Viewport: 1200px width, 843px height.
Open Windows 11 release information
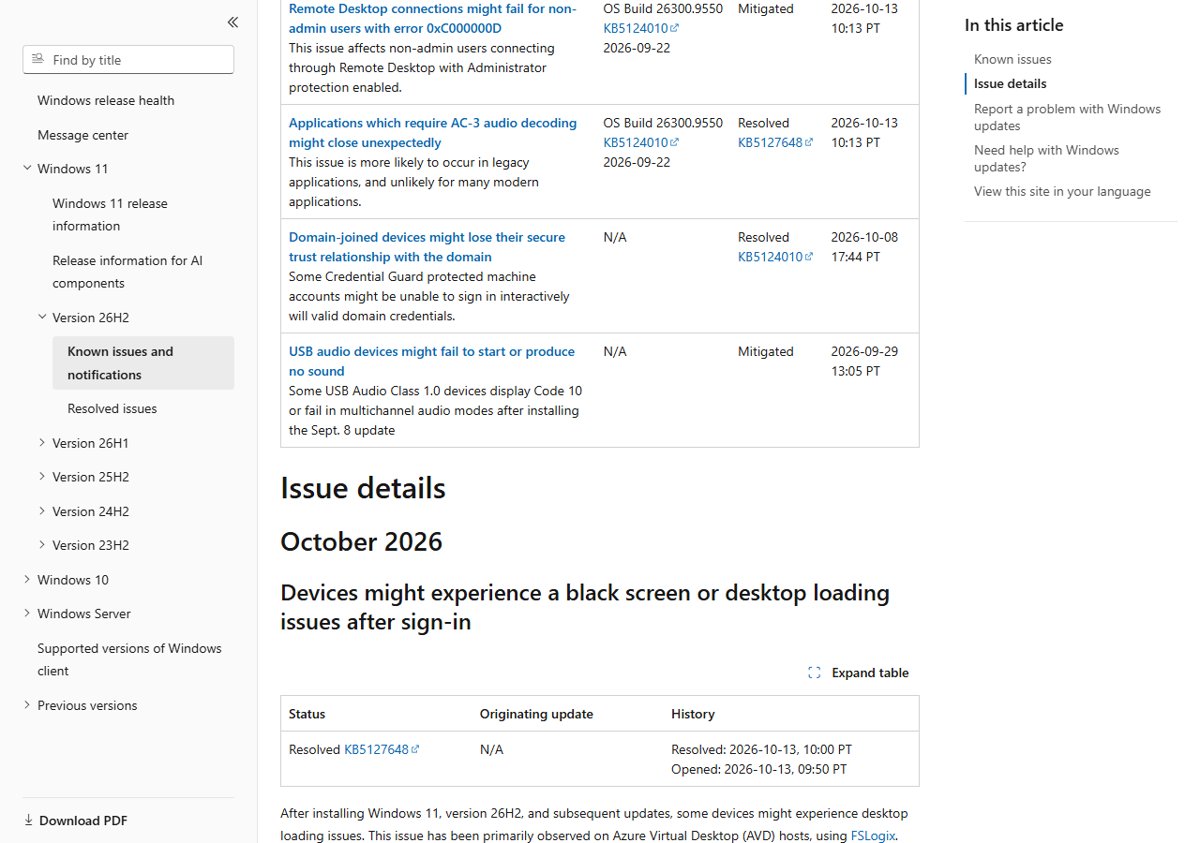110,215
